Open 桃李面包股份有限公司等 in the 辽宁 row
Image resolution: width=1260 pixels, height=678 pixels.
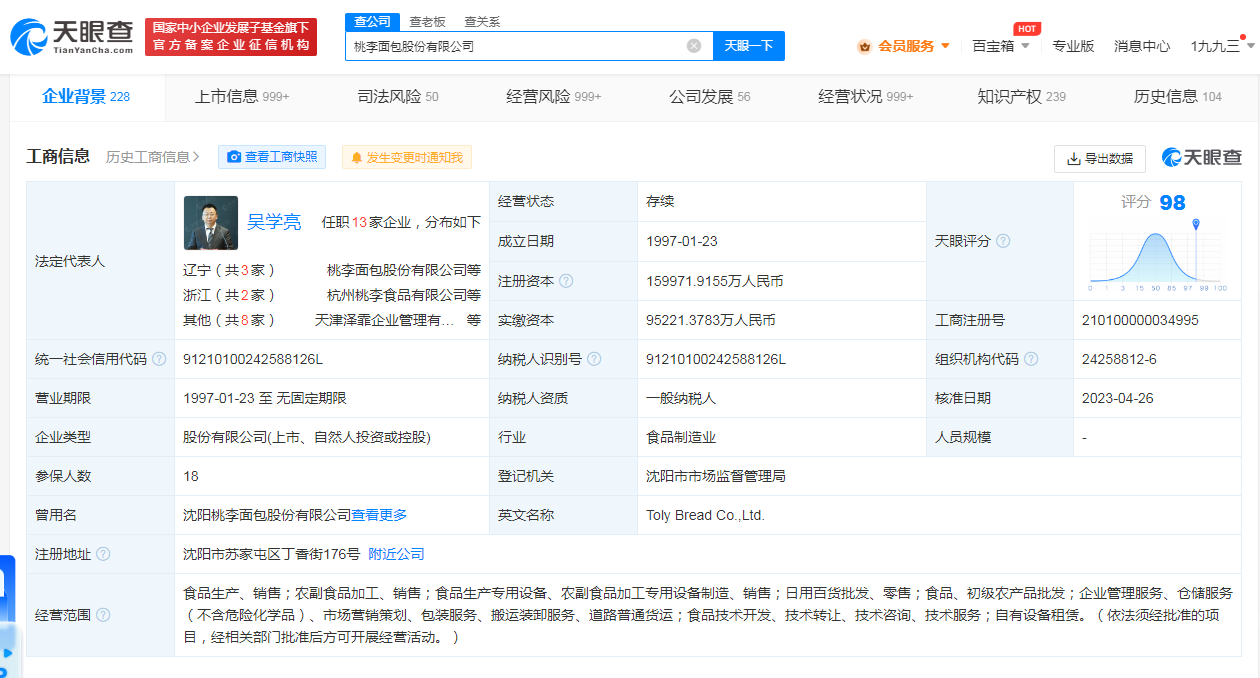pyautogui.click(x=404, y=270)
